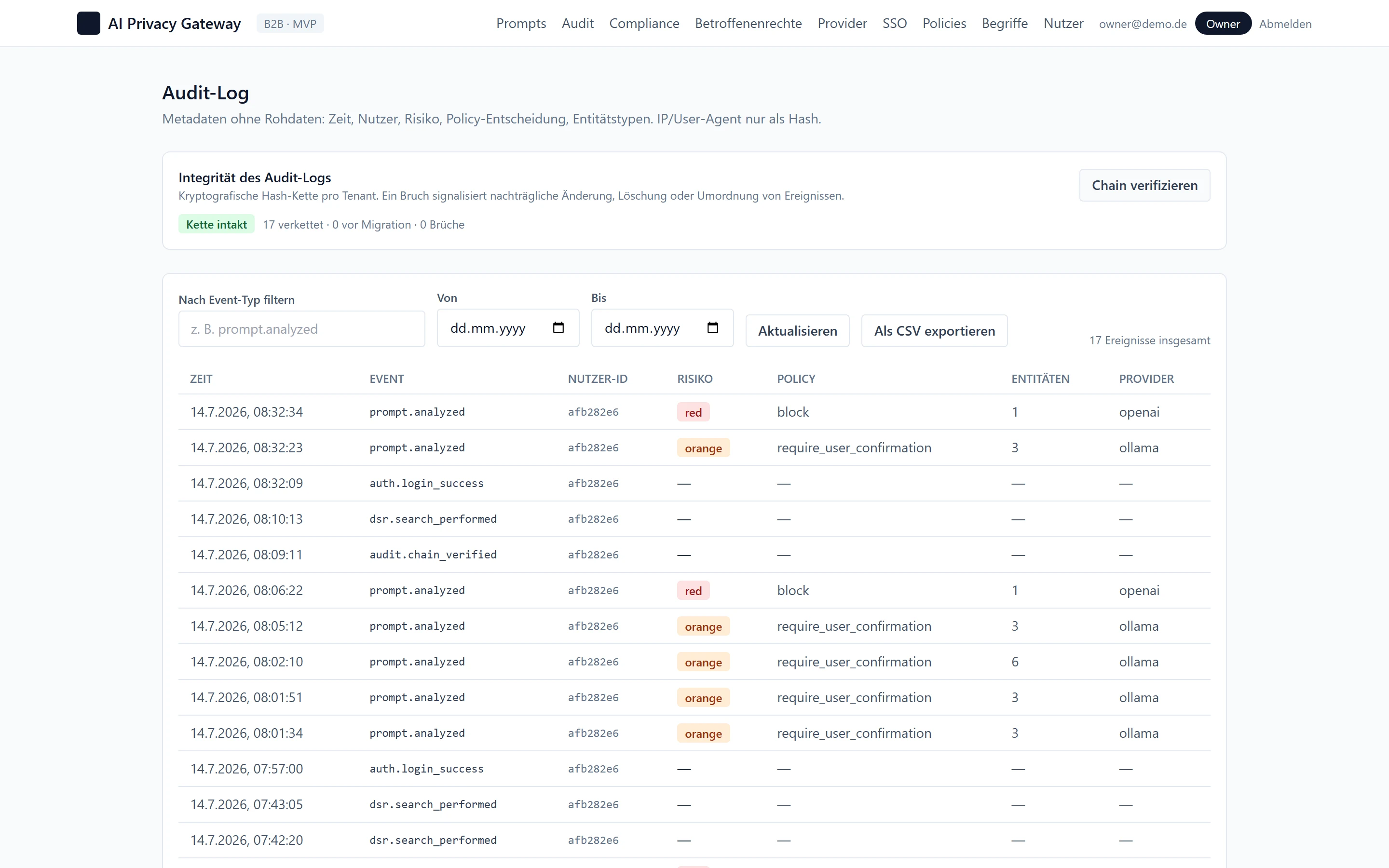The width and height of the screenshot is (1389, 868).
Task: Export the log via Als CSV exportieren
Action: [934, 331]
